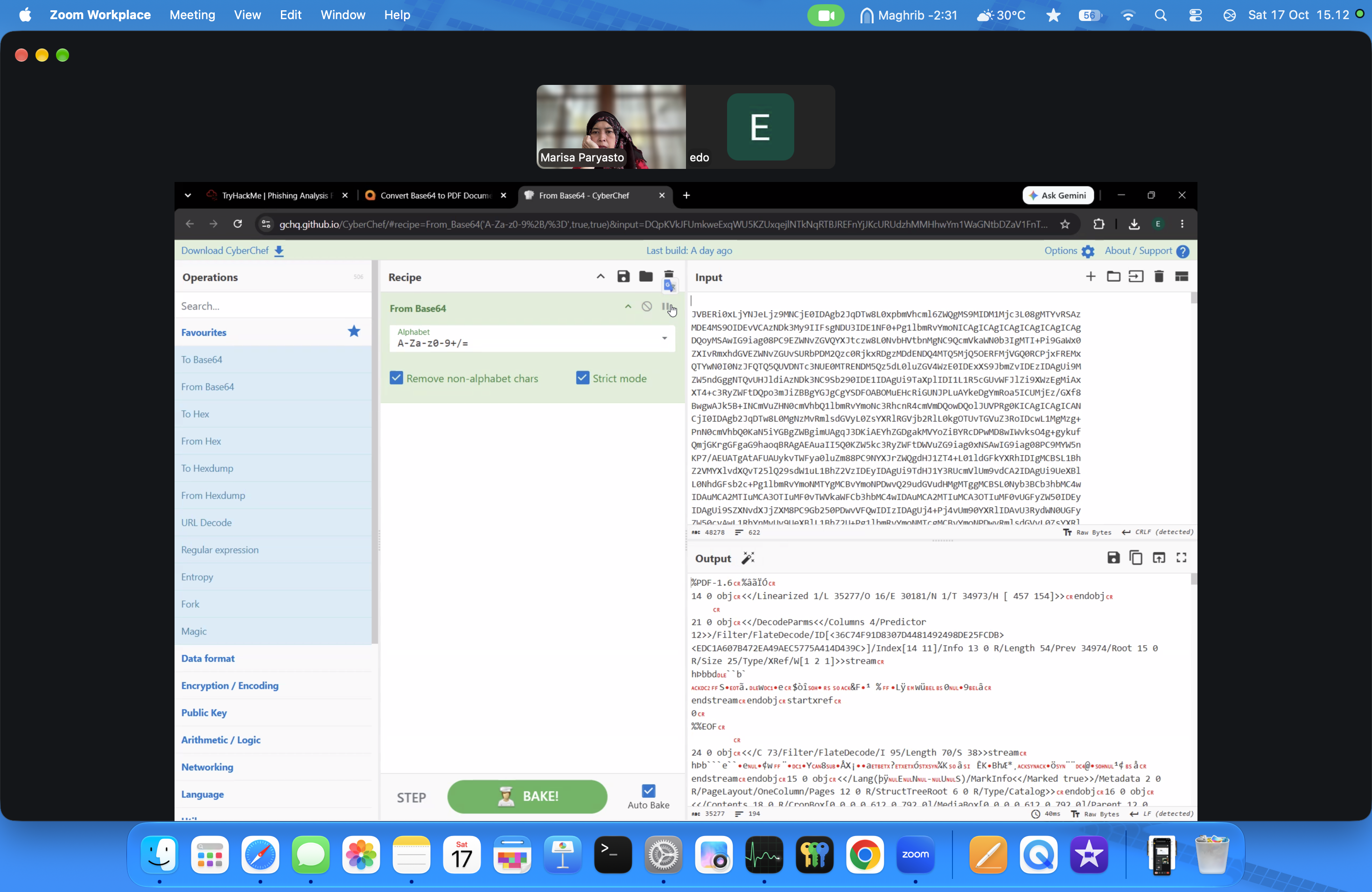The image size is (1372, 892).
Task: Clear input and output trash icon
Action: tap(1159, 277)
